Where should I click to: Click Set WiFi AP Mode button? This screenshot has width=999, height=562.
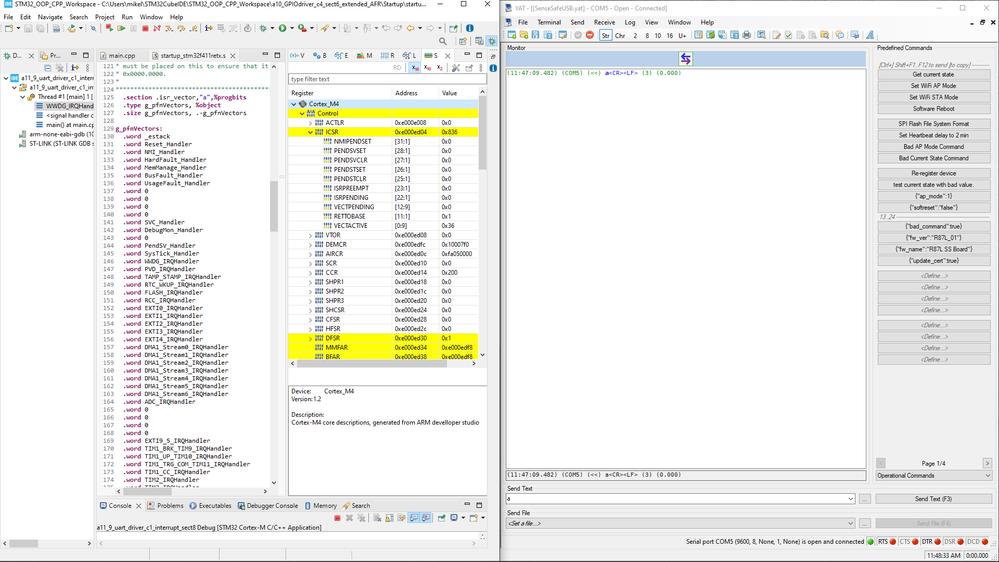pyautogui.click(x=933, y=86)
